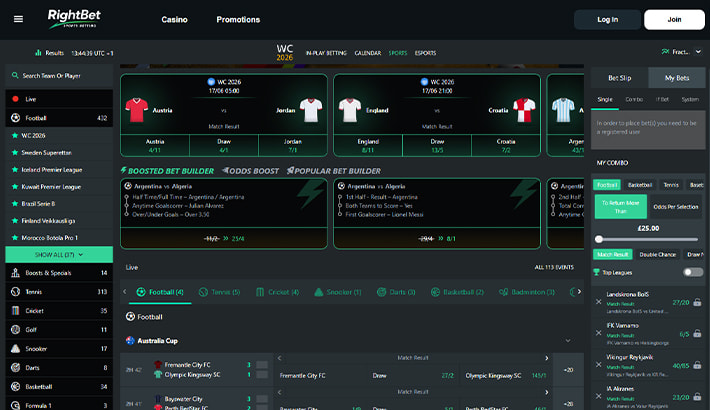Click the Log In button
Image resolution: width=710 pixels, height=410 pixels.
[x=607, y=19]
